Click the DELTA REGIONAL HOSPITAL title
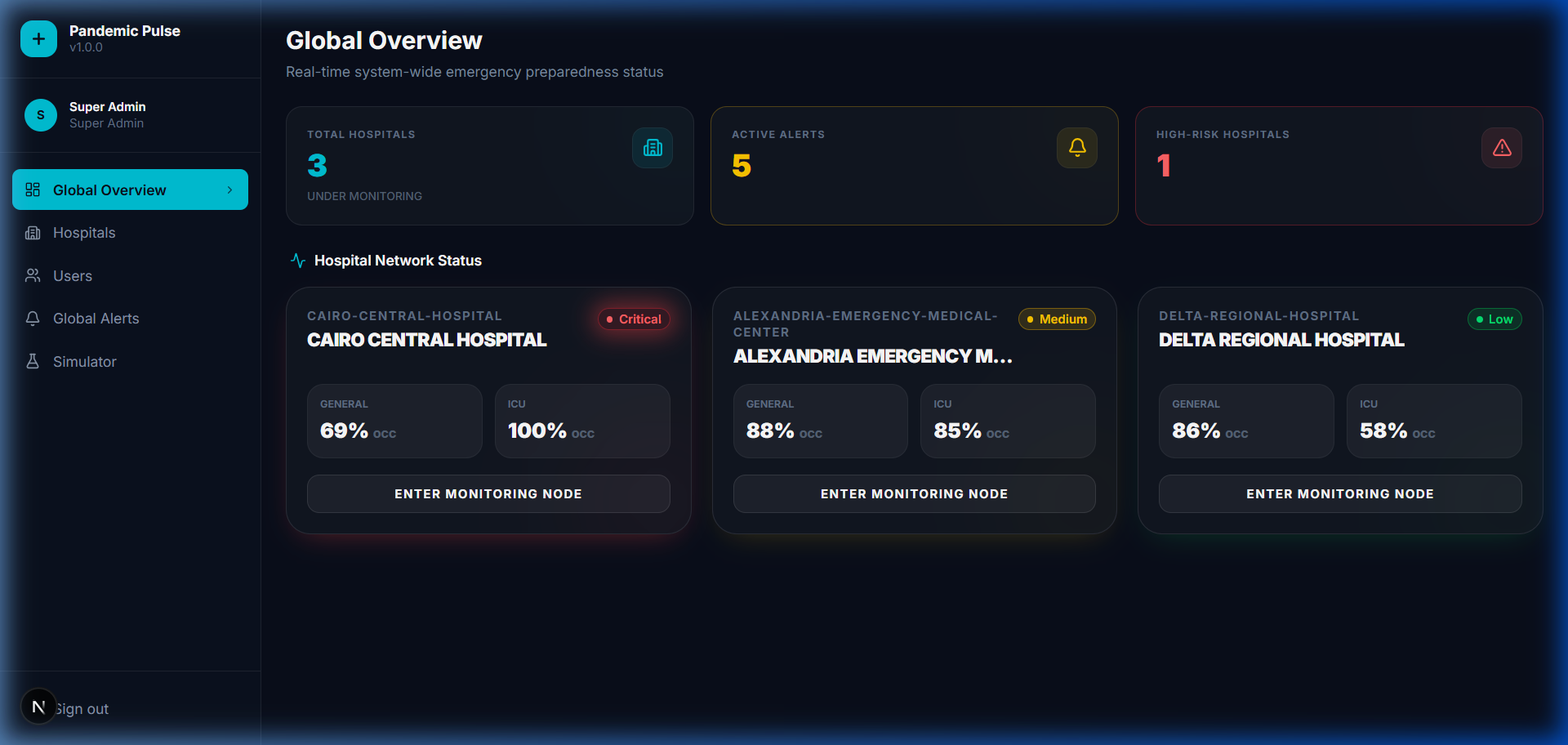 1281,340
